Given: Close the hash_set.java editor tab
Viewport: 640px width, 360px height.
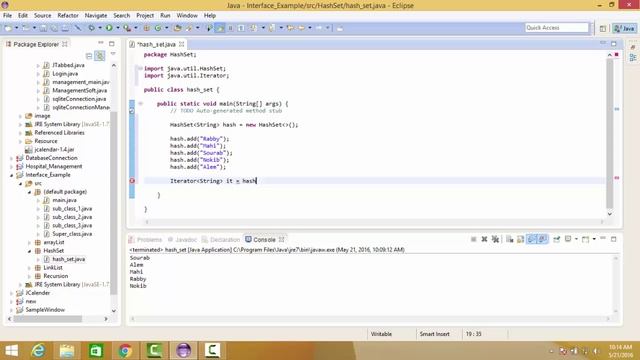Looking at the screenshot, I should click(x=181, y=44).
